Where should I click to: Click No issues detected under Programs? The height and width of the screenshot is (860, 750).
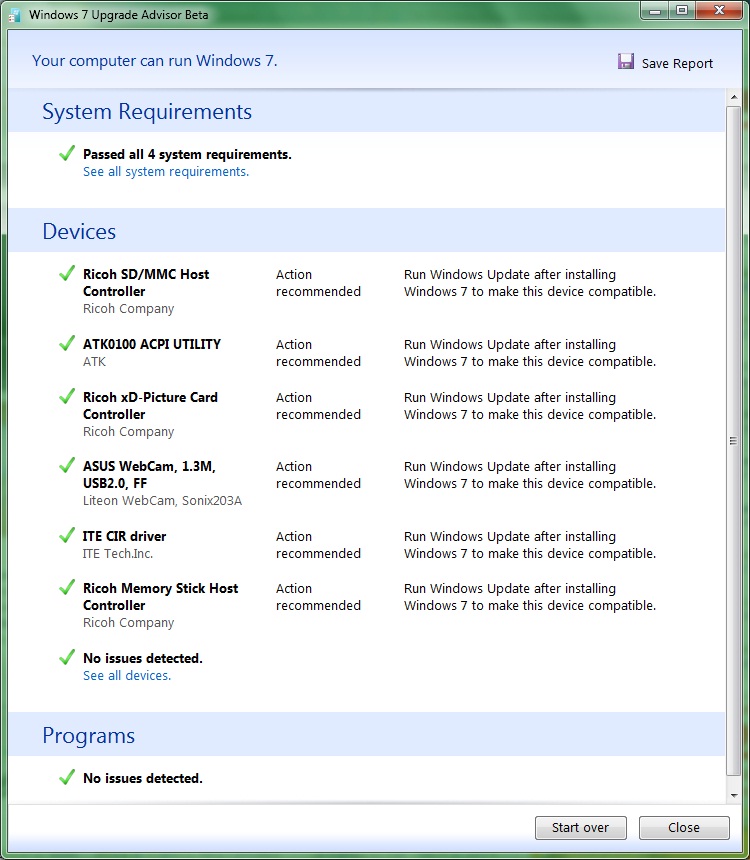[143, 778]
